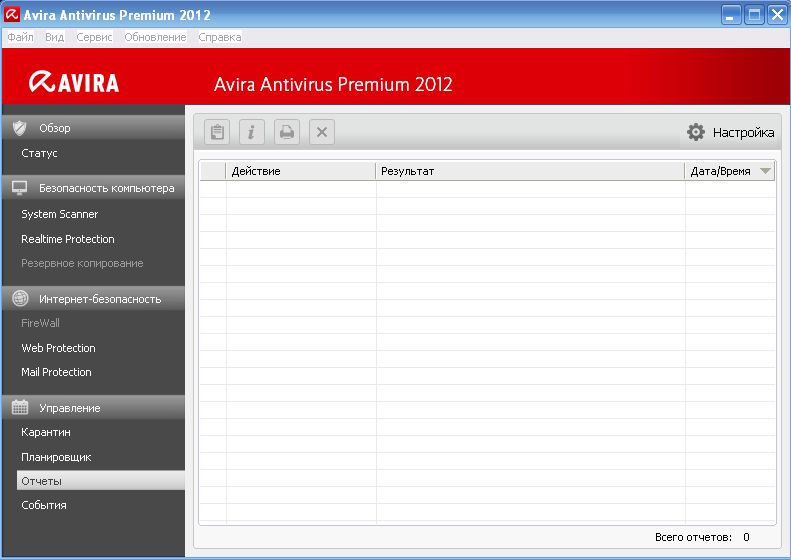
Task: Click the Дата/Время sort arrow
Action: tap(765, 171)
